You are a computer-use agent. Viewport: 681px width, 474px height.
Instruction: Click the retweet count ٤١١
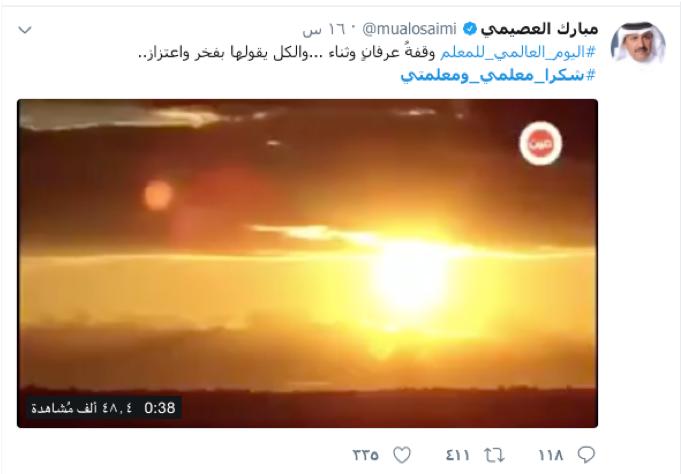click(x=457, y=455)
